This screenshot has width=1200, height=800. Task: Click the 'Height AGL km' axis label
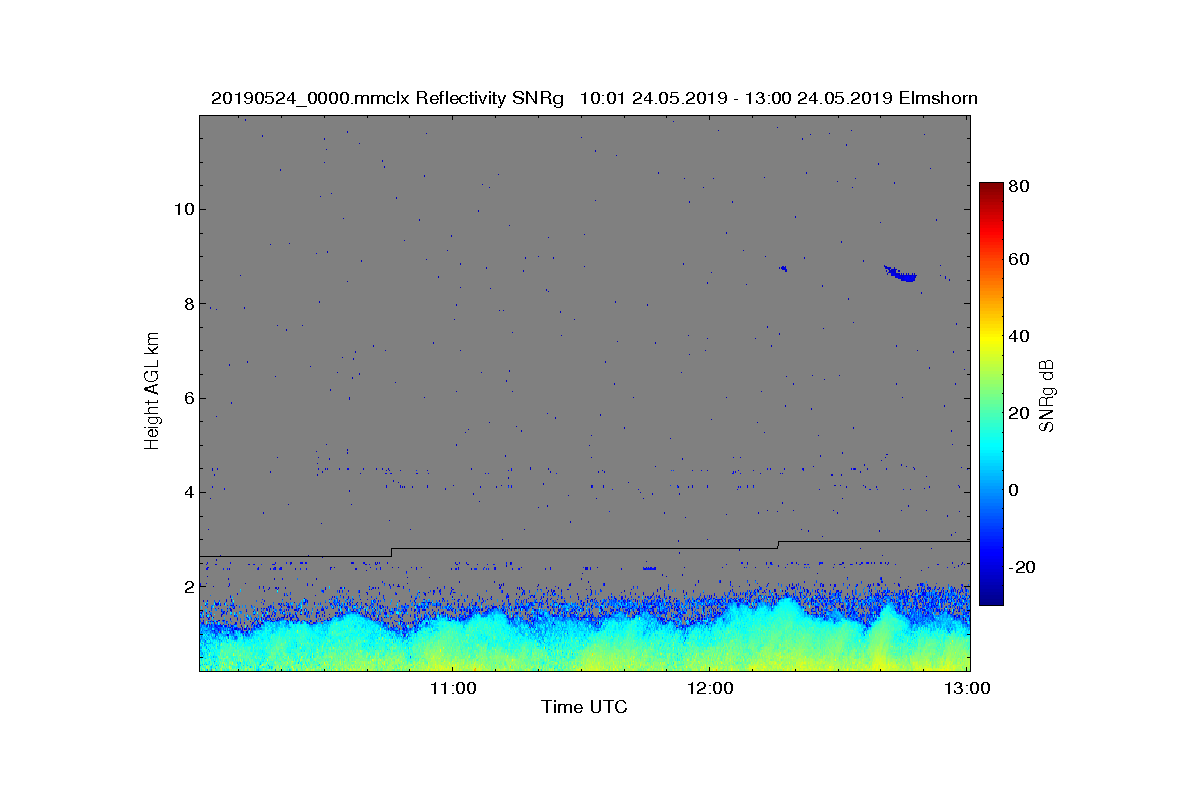point(152,392)
